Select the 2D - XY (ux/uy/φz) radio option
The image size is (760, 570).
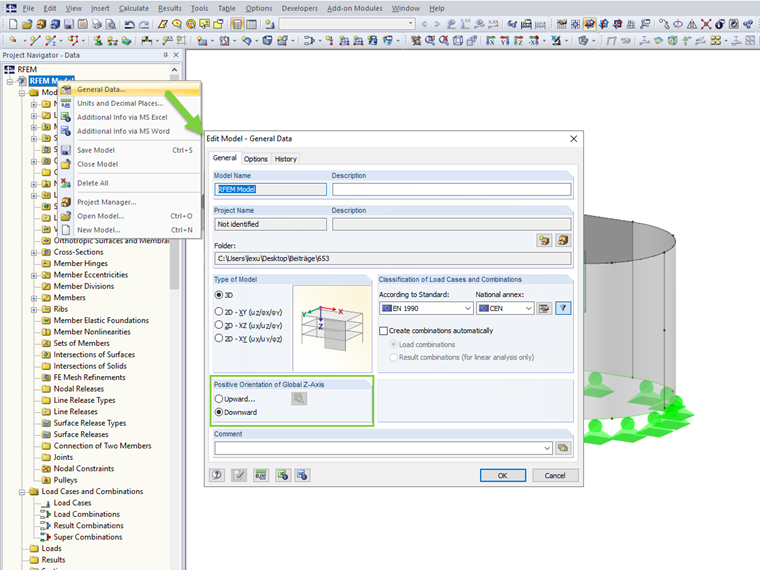[219, 338]
